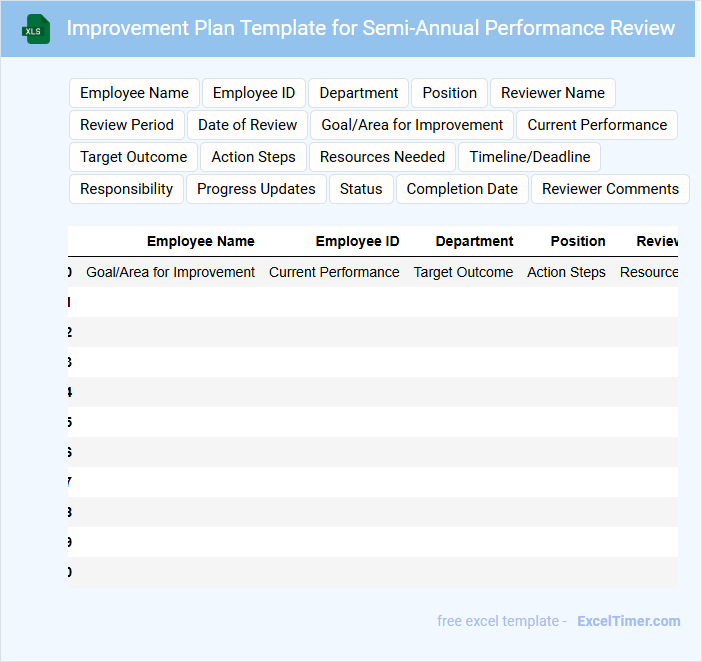
Task: Select the Employee Name tag
Action: pos(134,93)
